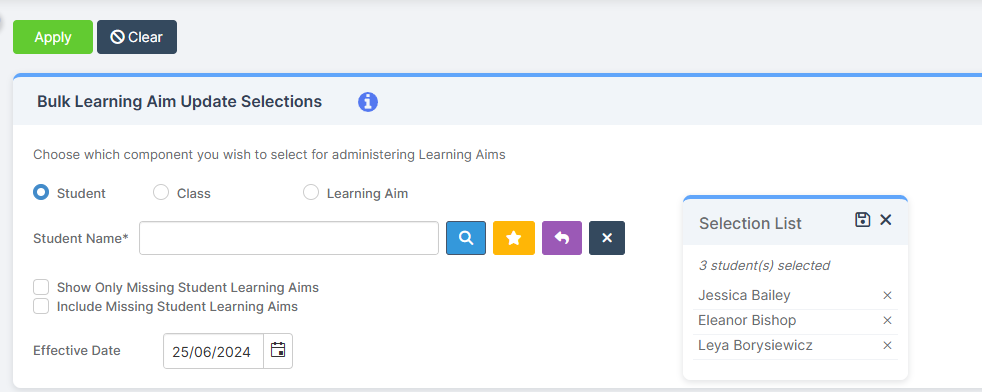The height and width of the screenshot is (392, 982).
Task: Select the Student radio option
Action: tap(41, 192)
